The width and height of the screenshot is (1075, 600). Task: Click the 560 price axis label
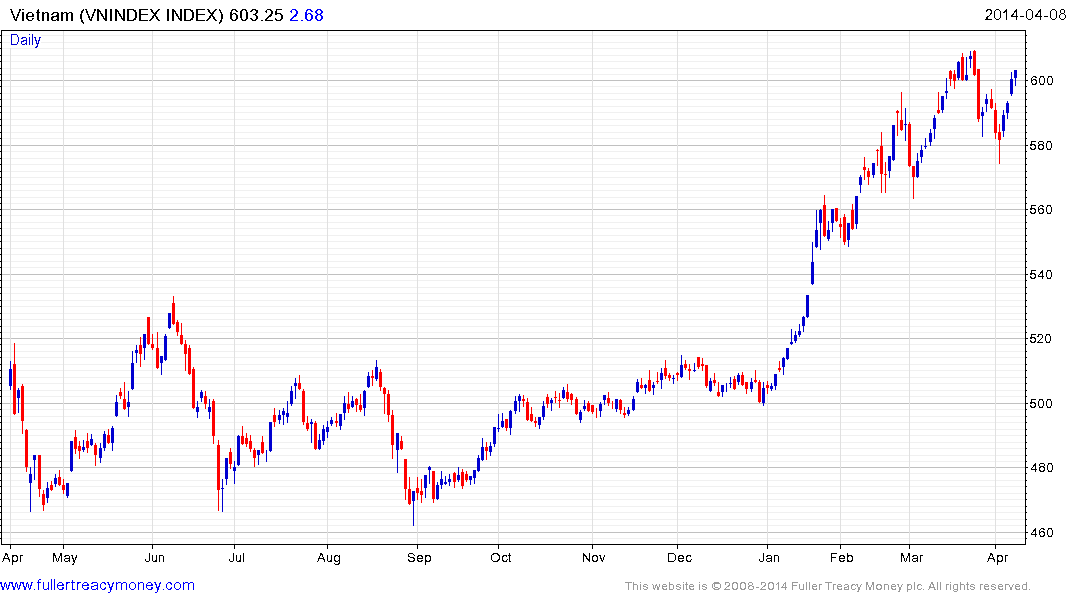click(x=1042, y=210)
